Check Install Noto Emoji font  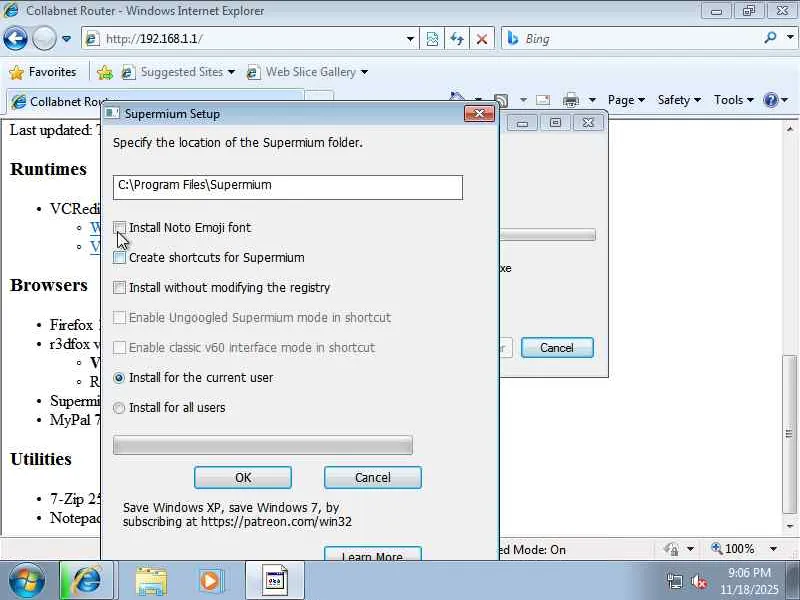click(x=119, y=228)
